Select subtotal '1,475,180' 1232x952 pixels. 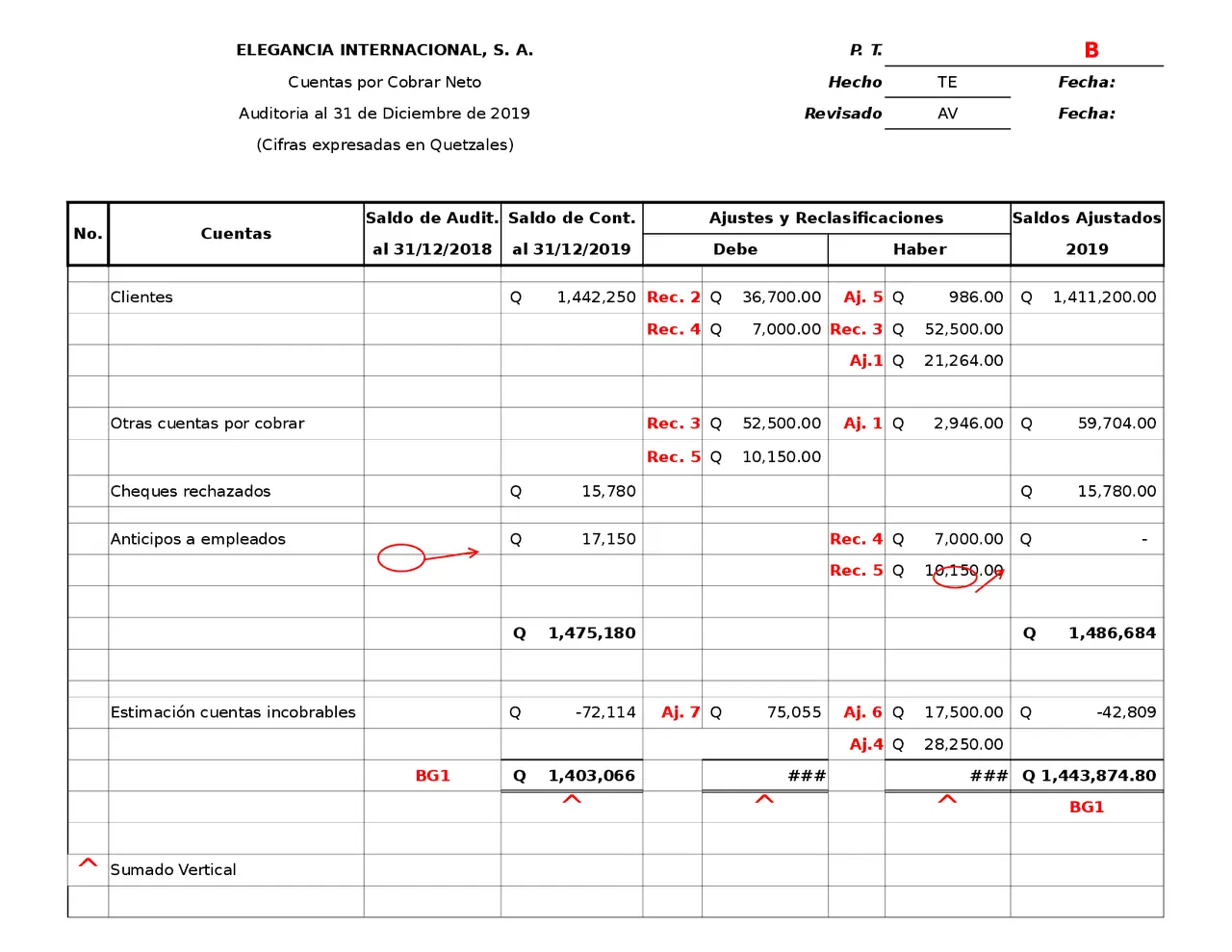592,633
